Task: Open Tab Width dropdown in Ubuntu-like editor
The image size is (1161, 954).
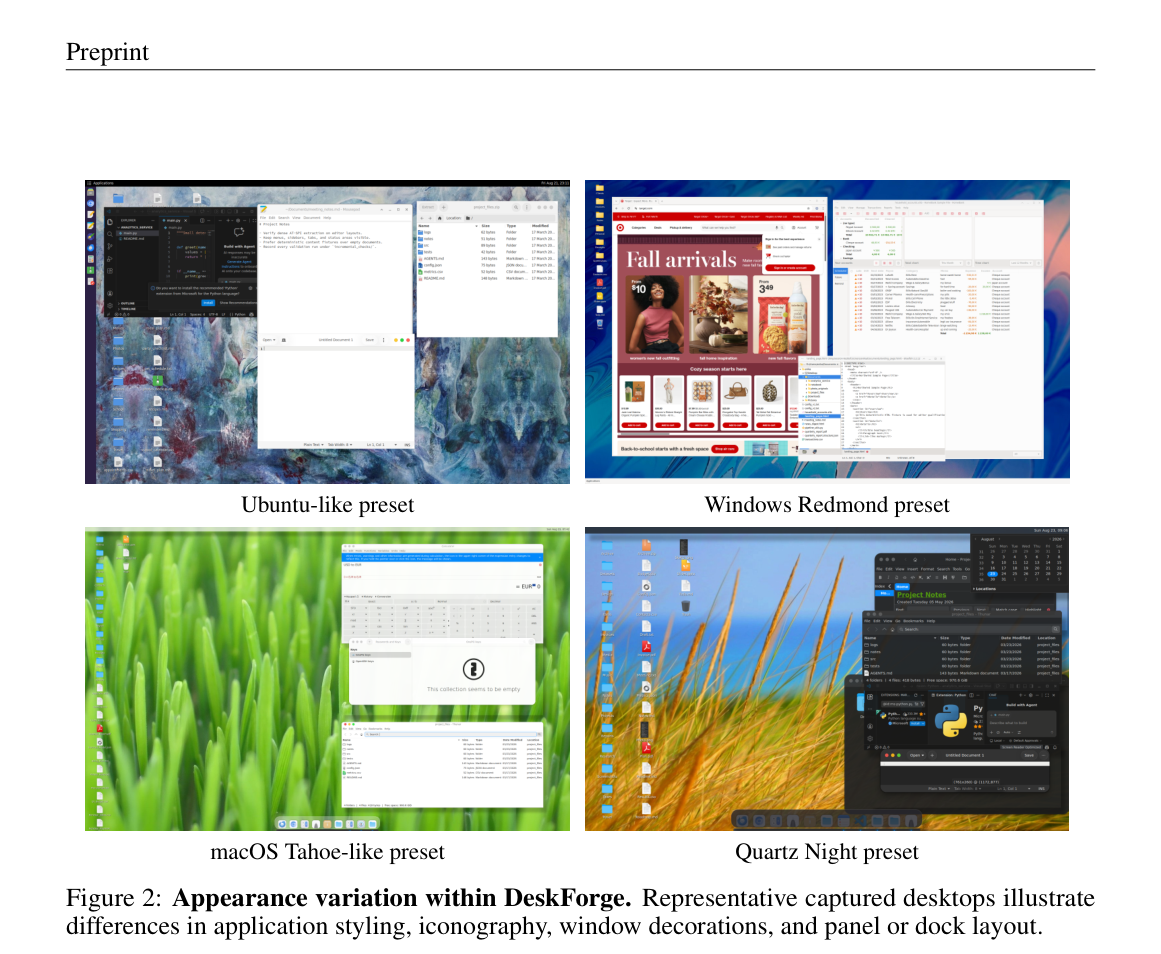Action: tap(340, 444)
